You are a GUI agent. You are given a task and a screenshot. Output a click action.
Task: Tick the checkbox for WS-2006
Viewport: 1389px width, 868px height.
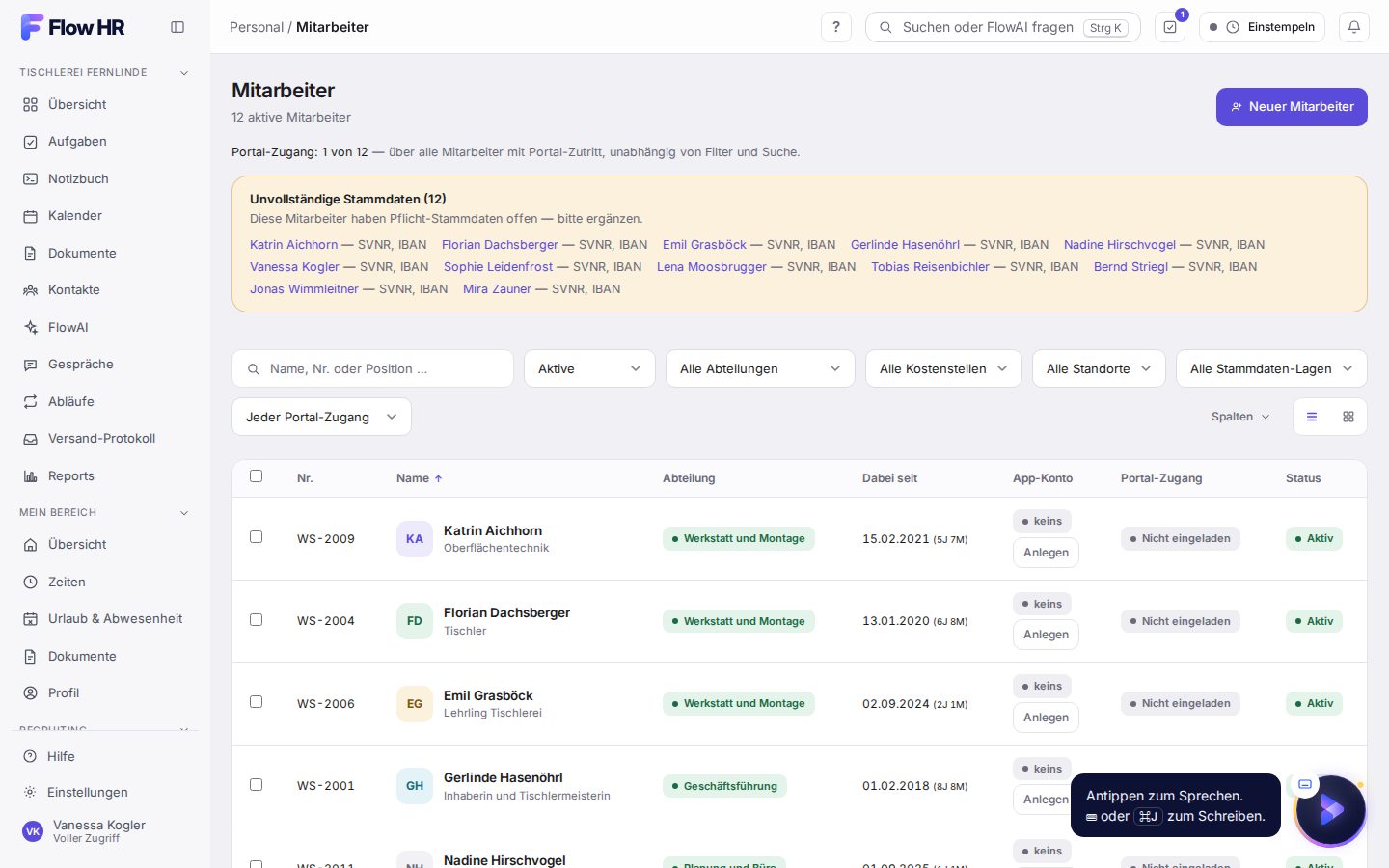(256, 701)
